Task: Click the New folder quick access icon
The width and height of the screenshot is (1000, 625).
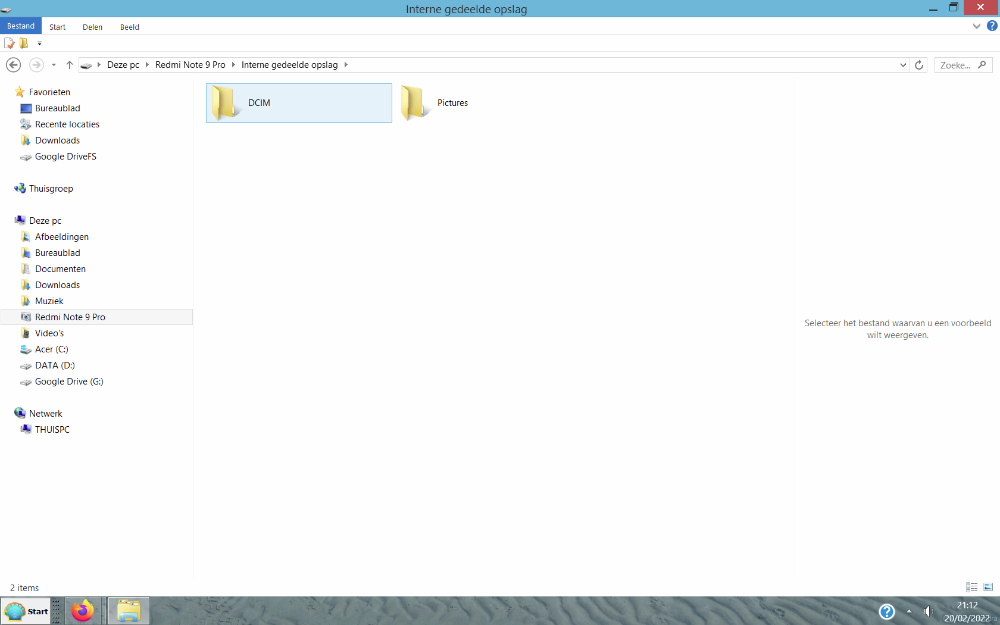Action: pos(24,43)
